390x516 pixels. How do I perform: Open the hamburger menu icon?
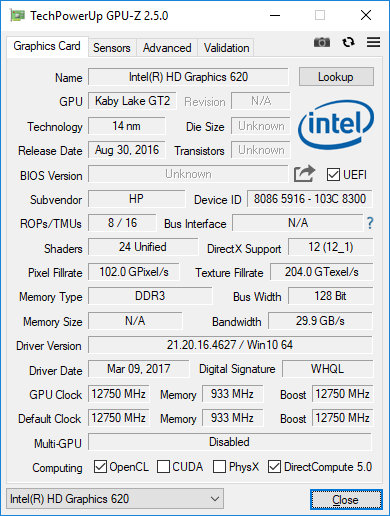tap(373, 42)
